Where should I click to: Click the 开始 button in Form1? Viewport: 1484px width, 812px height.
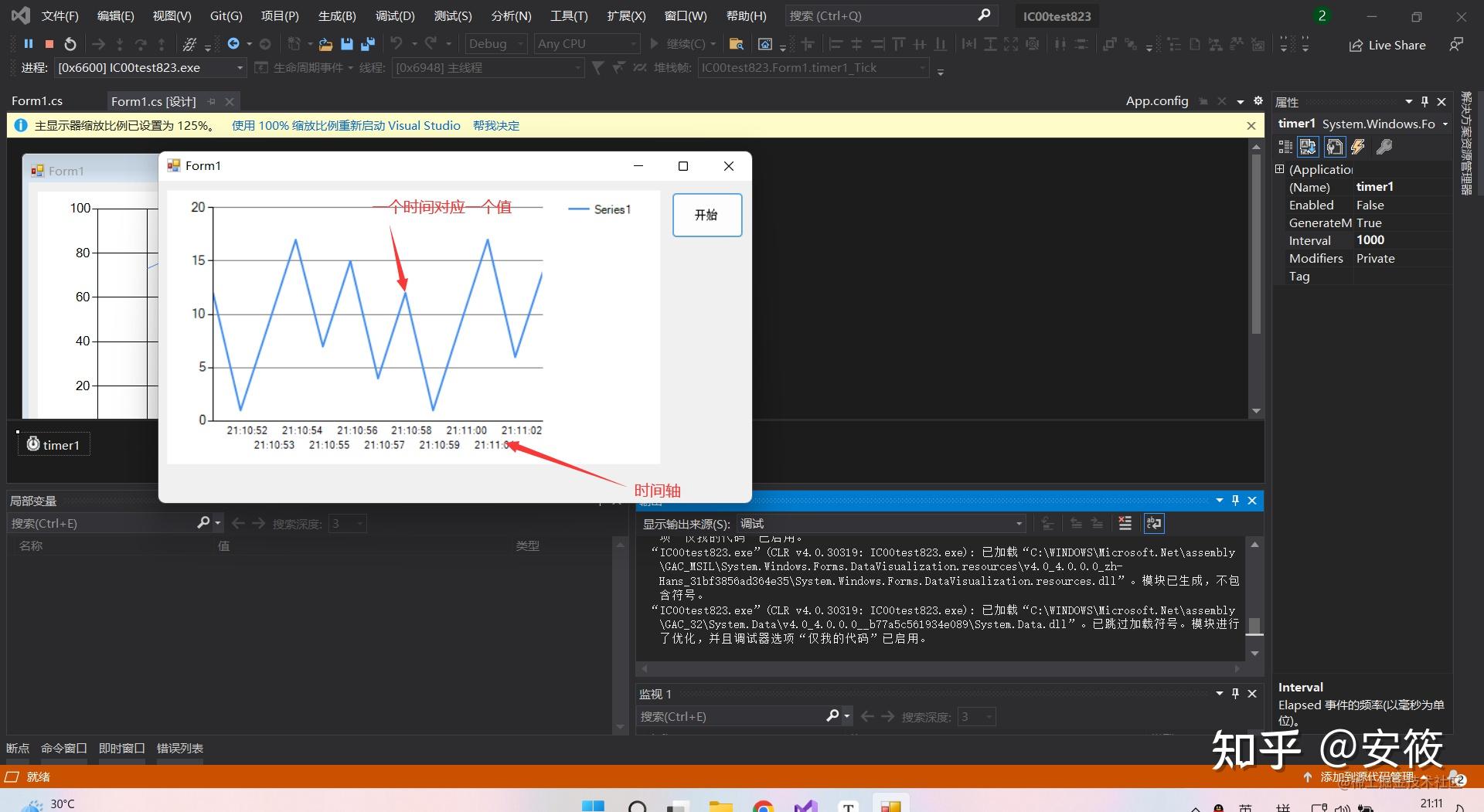tap(706, 215)
